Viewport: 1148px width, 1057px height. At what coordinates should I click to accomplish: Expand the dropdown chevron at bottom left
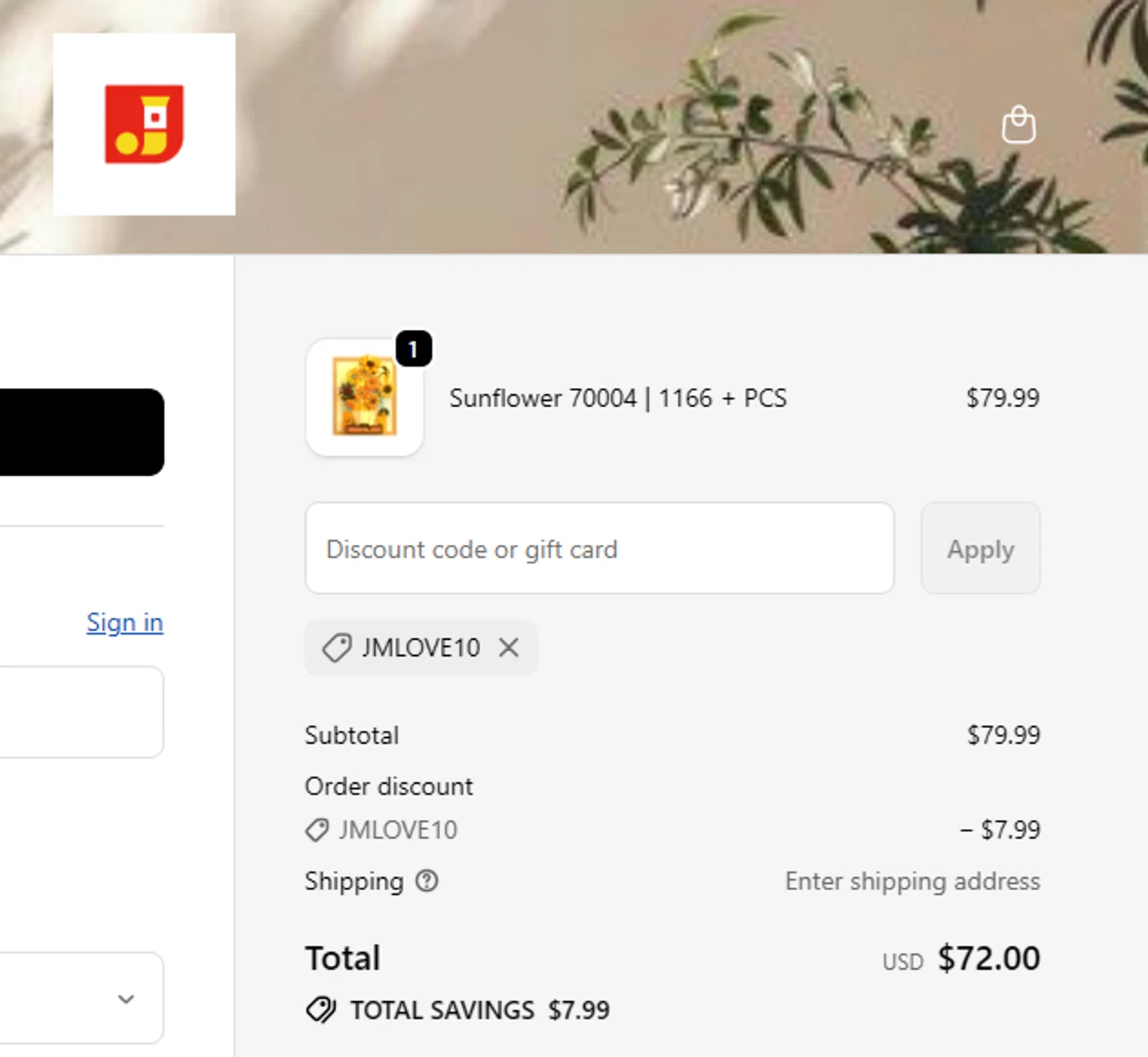[x=126, y=998]
